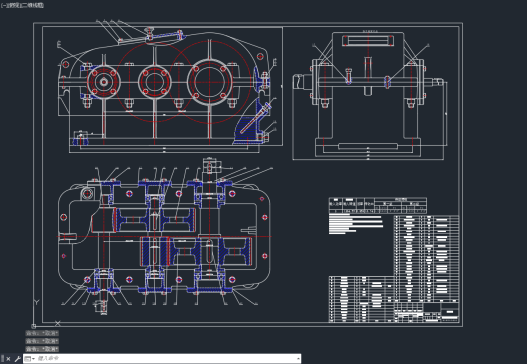Viewport: 527px width, 364px height.
Task: Click the command line grip handle
Action: (x=2, y=359)
